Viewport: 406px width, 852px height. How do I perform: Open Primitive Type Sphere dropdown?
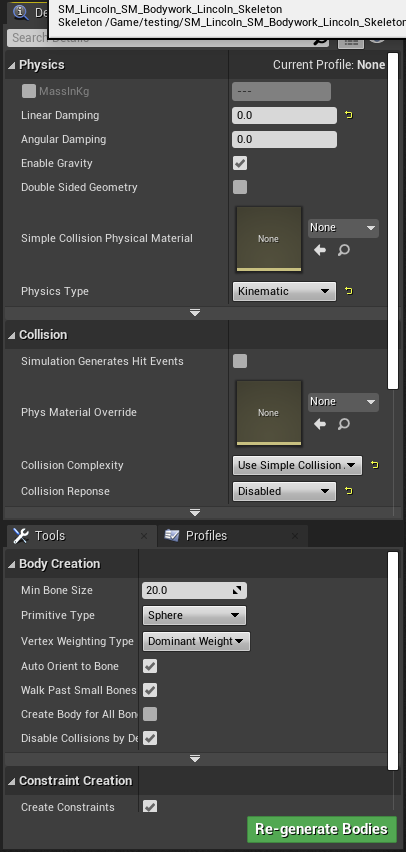[194, 615]
